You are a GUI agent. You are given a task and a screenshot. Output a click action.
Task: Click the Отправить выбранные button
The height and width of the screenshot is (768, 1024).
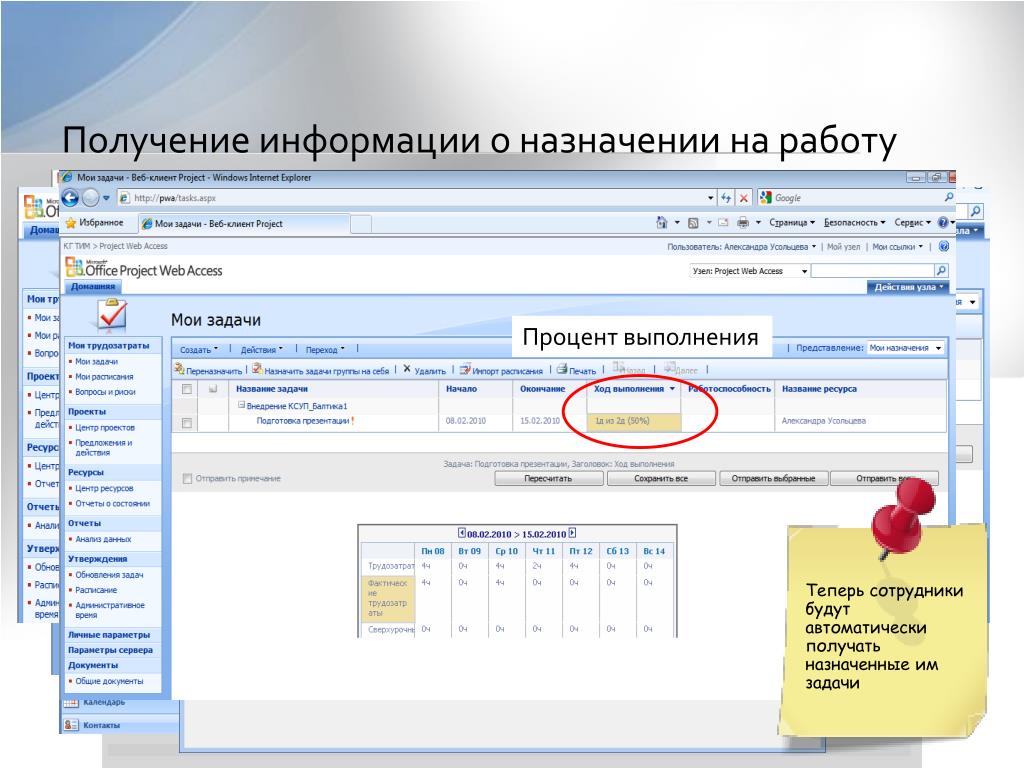(x=773, y=479)
